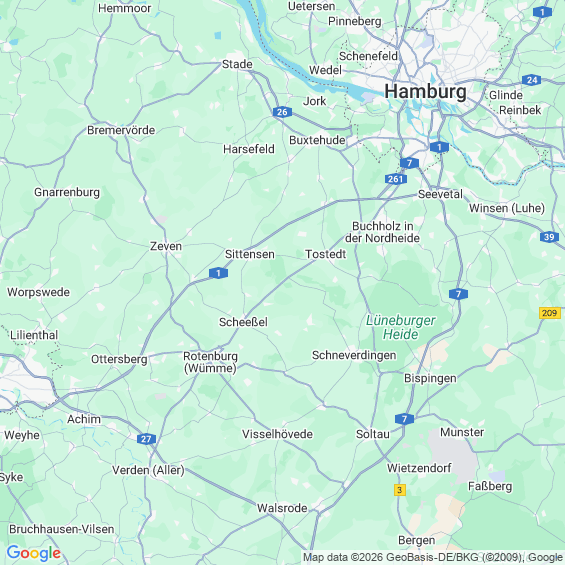Click the A7 shield near Soltau
The width and height of the screenshot is (565, 565).
(404, 419)
